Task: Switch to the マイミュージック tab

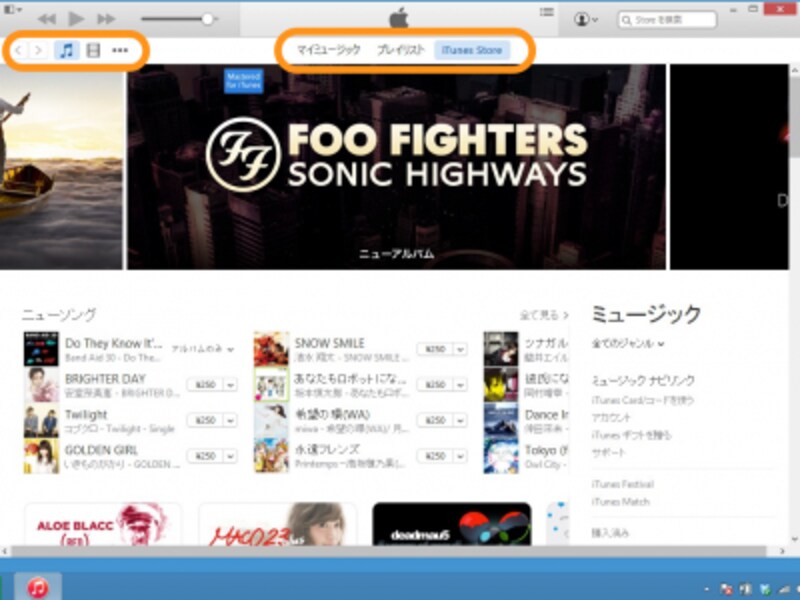Action: [329, 50]
